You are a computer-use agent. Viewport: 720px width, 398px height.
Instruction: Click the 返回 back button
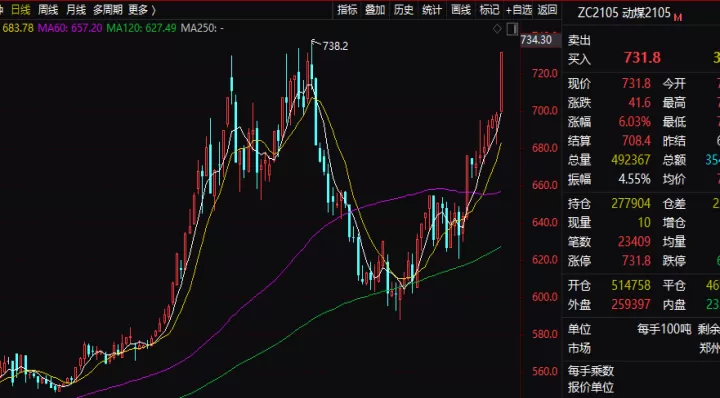(x=547, y=10)
